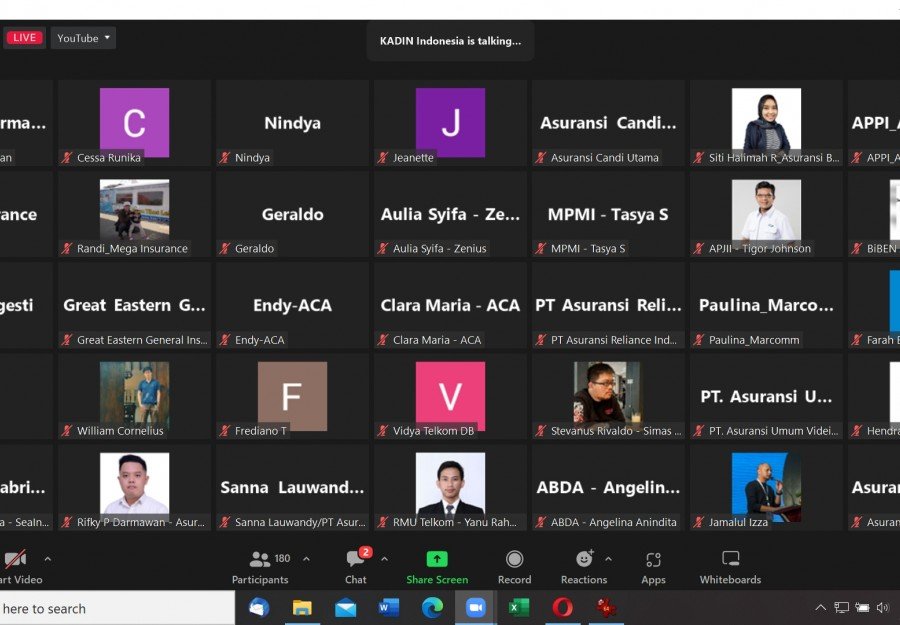Click muted mic icon beside MPMI - Tasya S label
This screenshot has width=900, height=625.
tap(541, 249)
